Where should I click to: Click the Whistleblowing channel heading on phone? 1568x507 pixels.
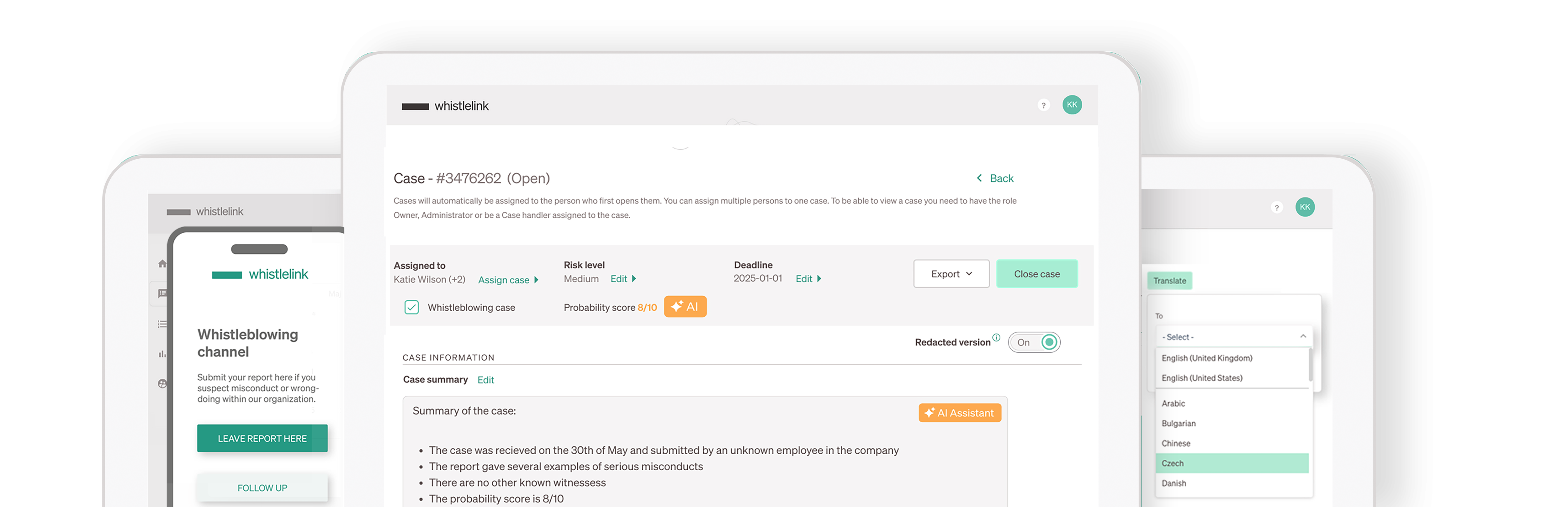248,343
